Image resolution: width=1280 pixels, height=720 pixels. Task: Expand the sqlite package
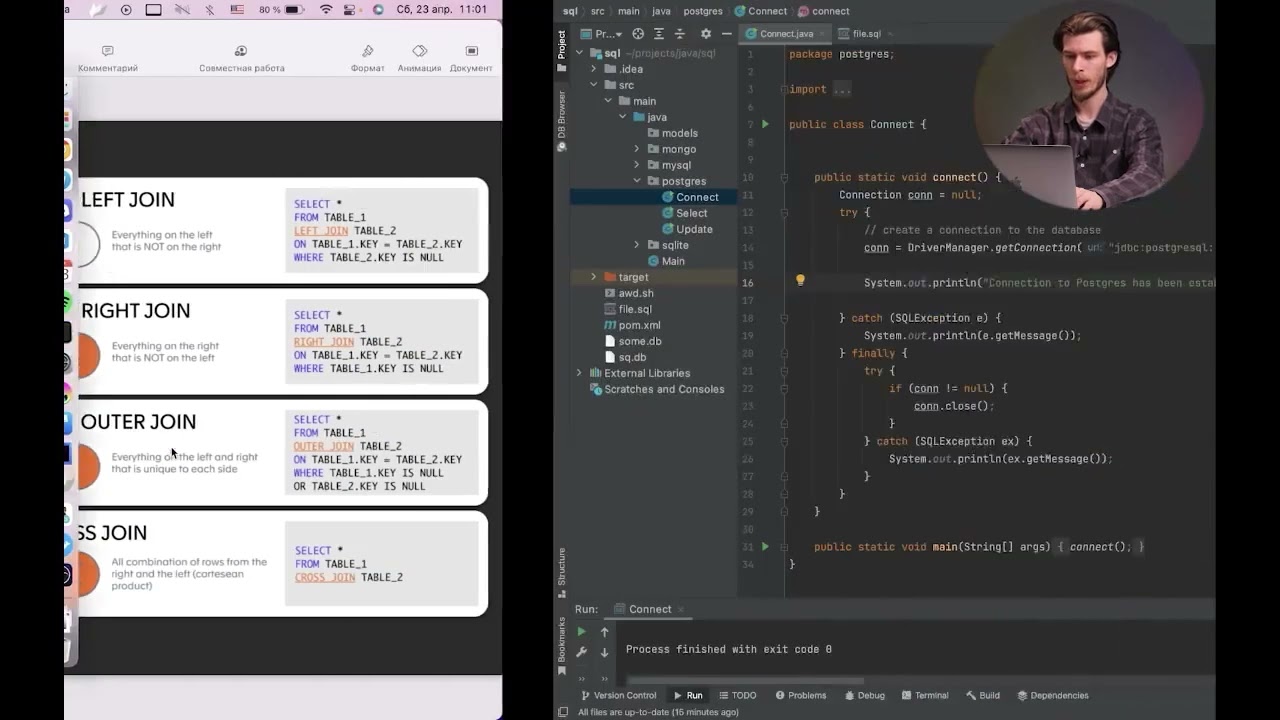[x=637, y=245]
